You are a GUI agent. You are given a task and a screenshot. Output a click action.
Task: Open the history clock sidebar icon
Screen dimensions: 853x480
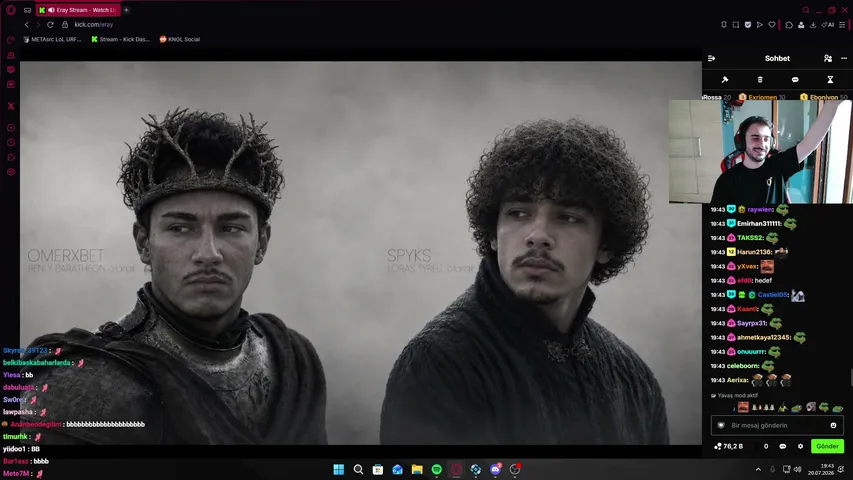(10, 143)
